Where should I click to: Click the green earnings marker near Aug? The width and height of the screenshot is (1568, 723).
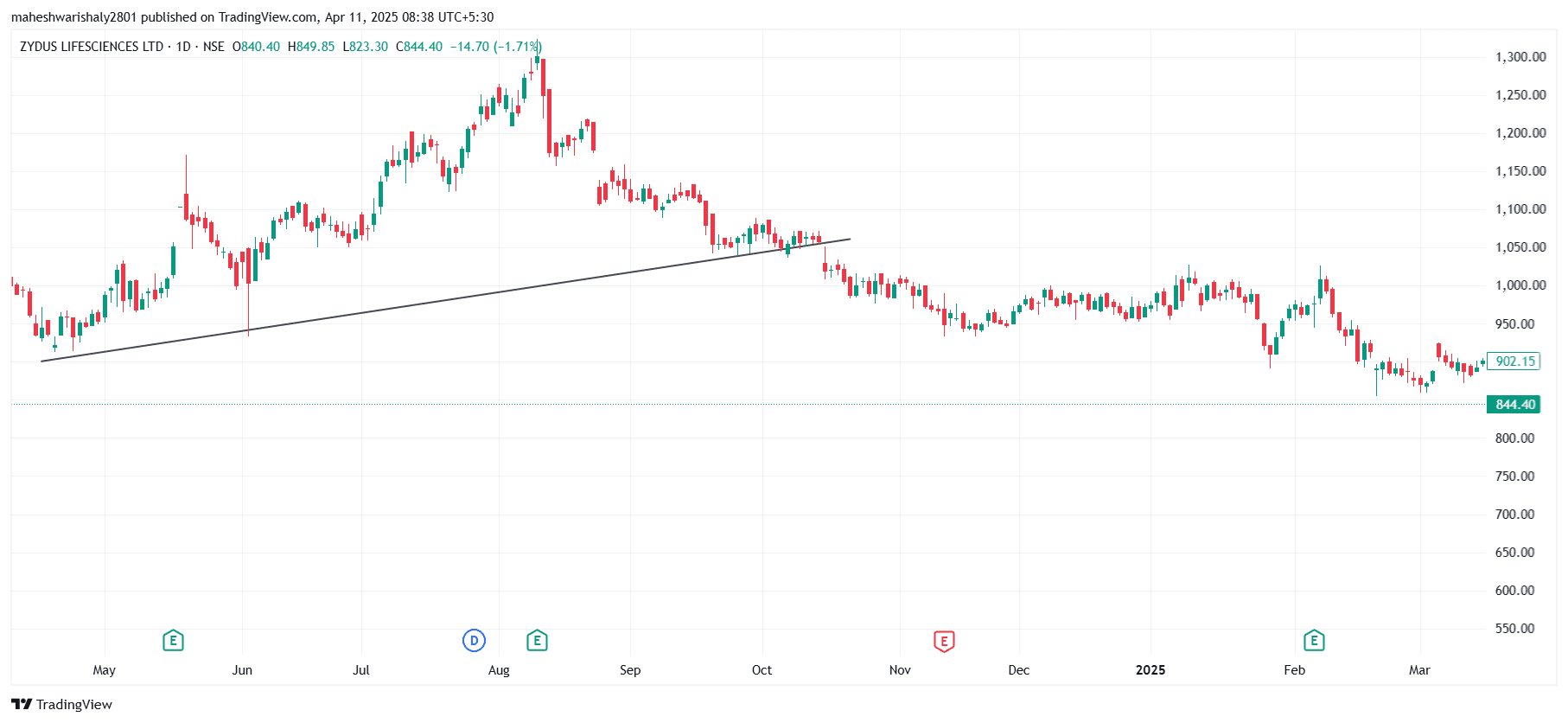[537, 641]
